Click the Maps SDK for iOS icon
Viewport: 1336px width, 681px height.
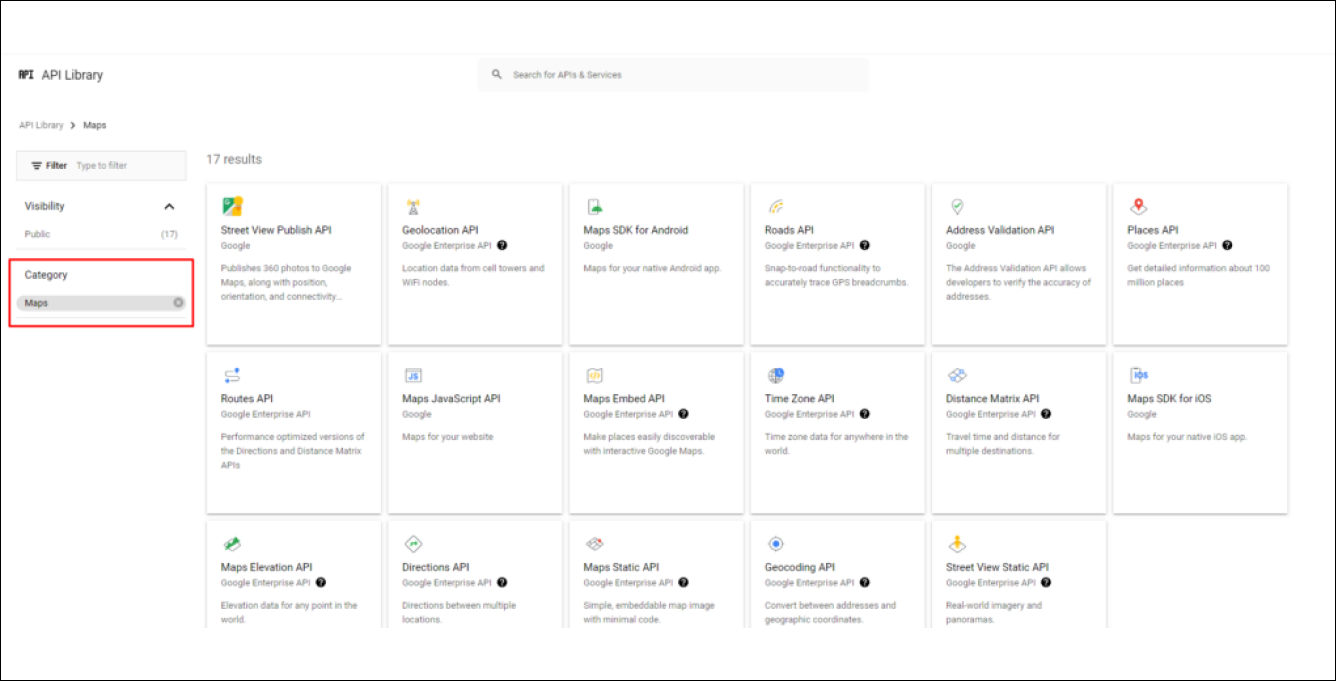click(1139, 376)
